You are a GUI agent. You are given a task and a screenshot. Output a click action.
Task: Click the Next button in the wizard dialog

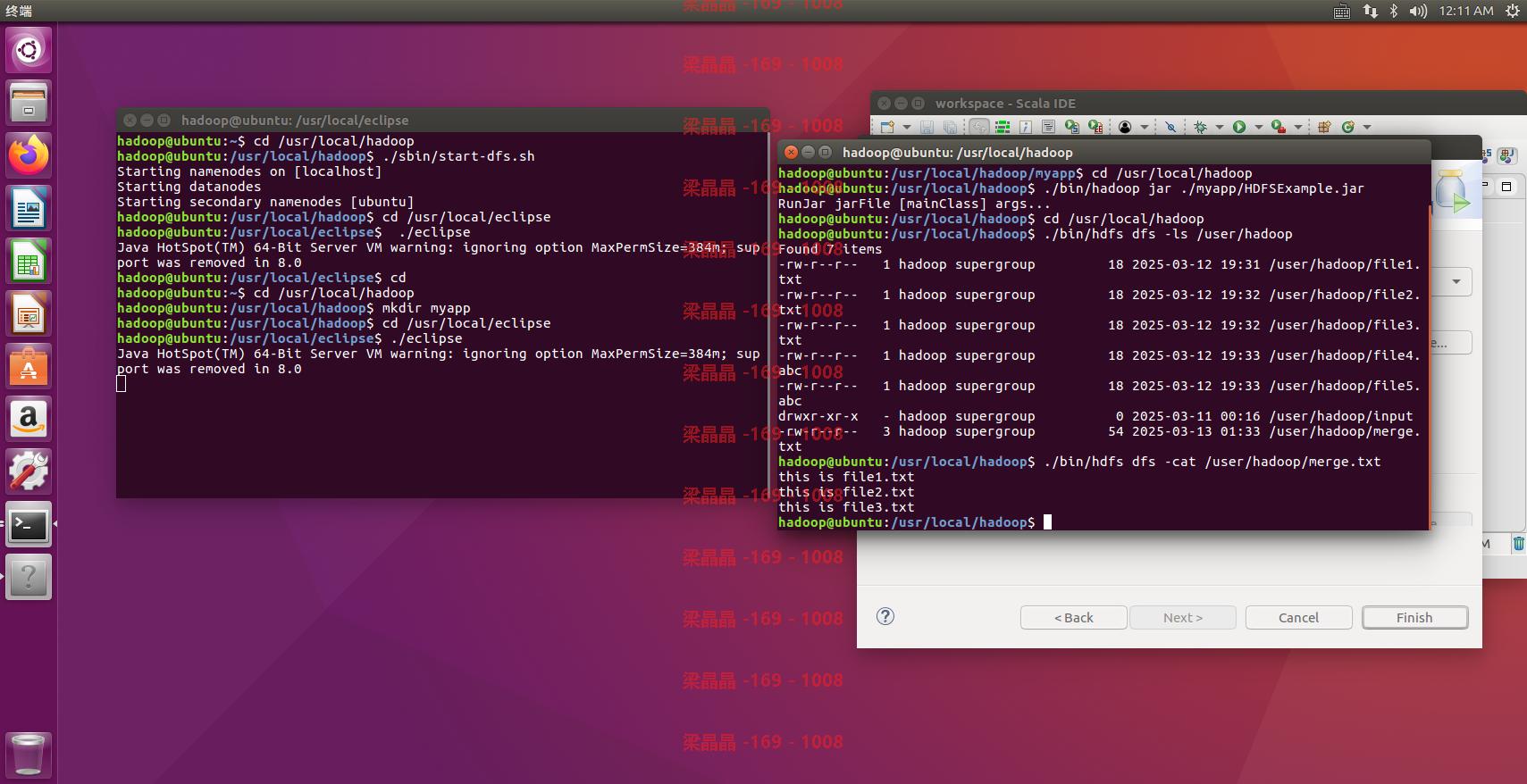point(1183,618)
